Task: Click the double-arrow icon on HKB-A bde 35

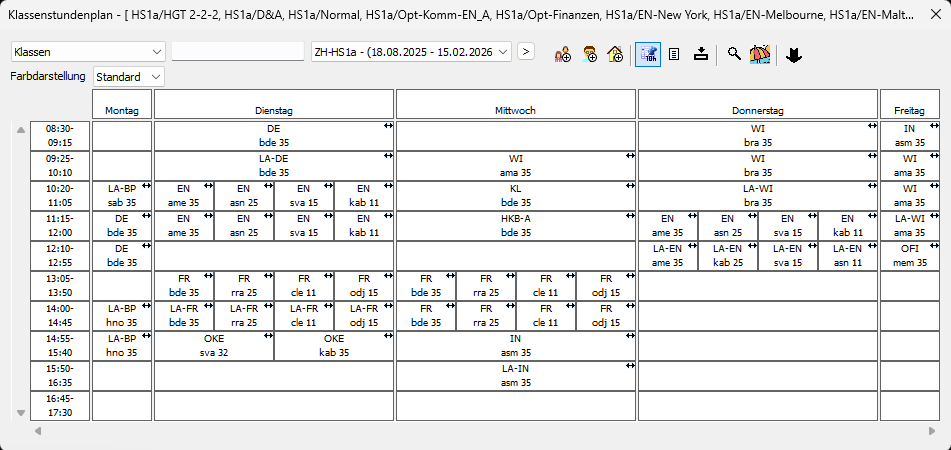Action: point(630,216)
